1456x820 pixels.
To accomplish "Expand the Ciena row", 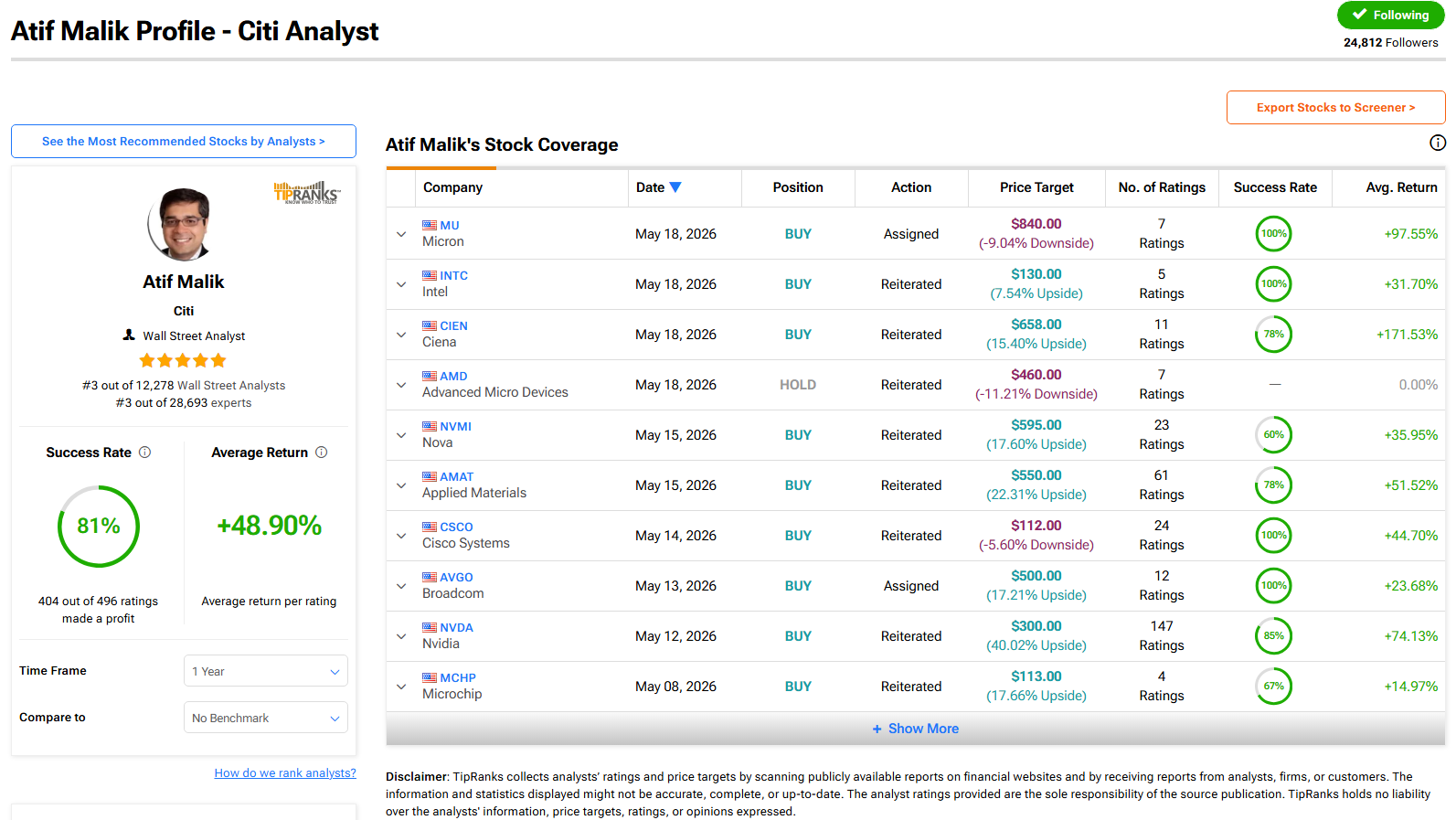I will click(401, 335).
